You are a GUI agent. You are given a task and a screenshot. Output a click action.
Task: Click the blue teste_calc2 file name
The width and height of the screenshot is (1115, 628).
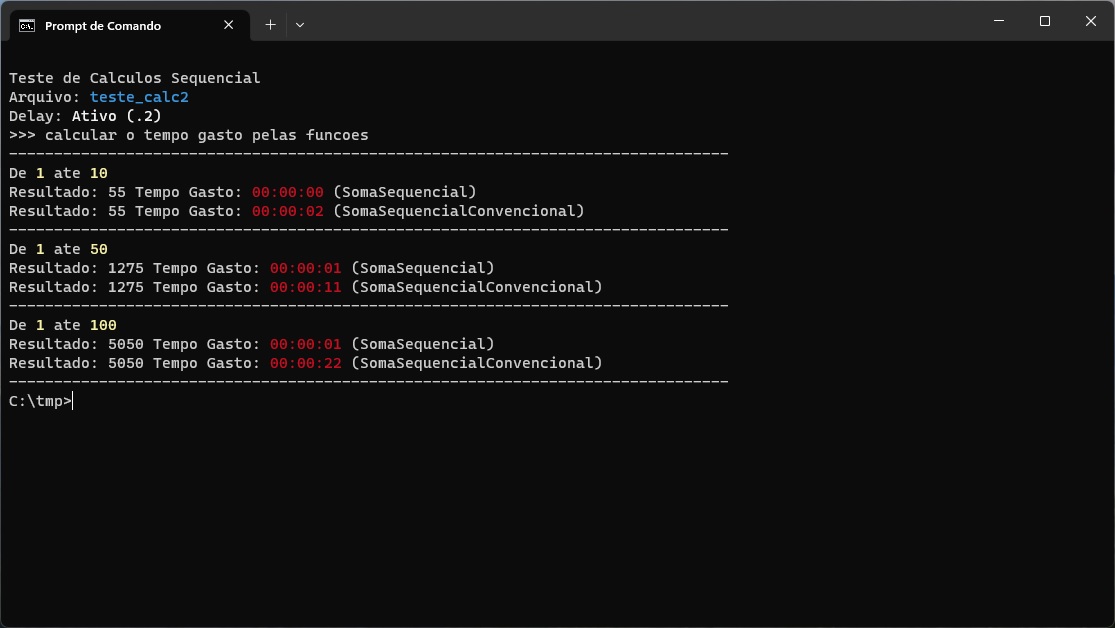(x=139, y=97)
